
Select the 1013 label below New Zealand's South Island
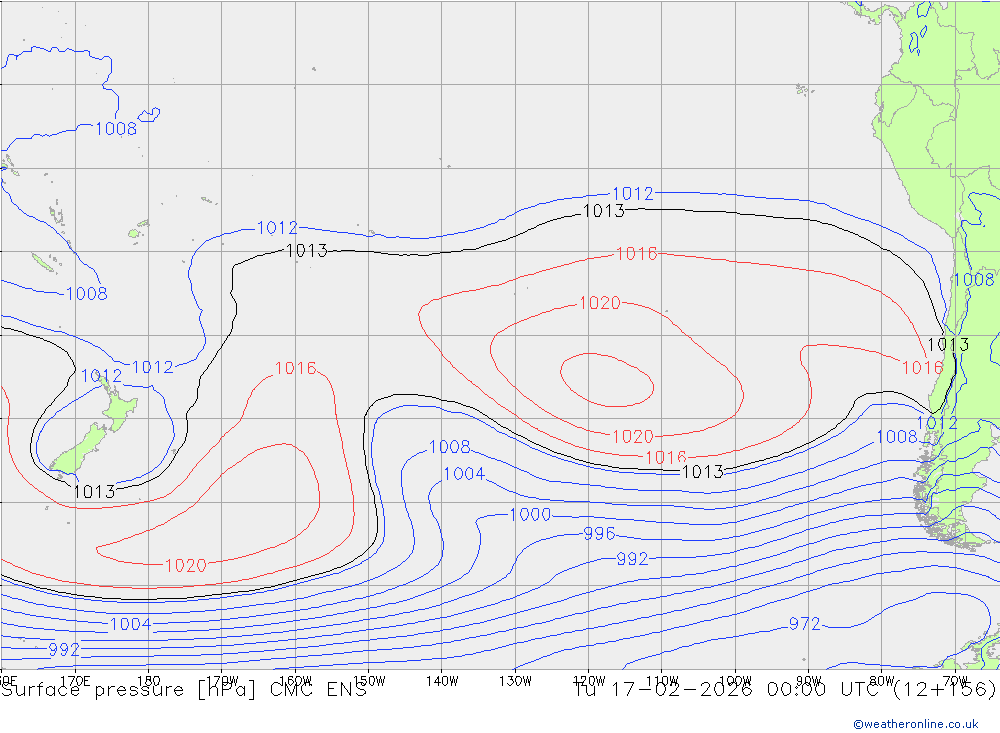94,492
